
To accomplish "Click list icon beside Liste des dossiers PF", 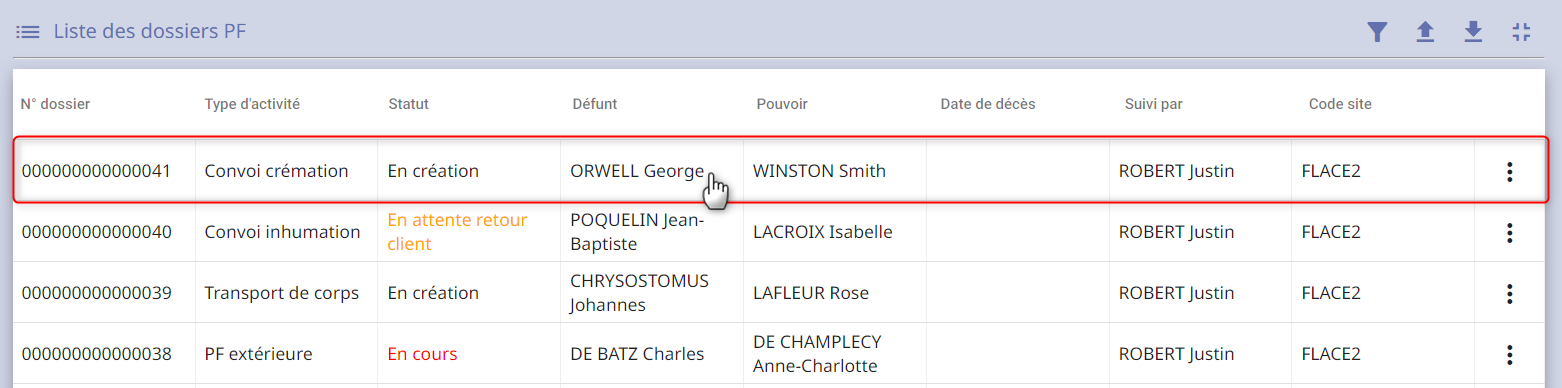I will (x=28, y=32).
